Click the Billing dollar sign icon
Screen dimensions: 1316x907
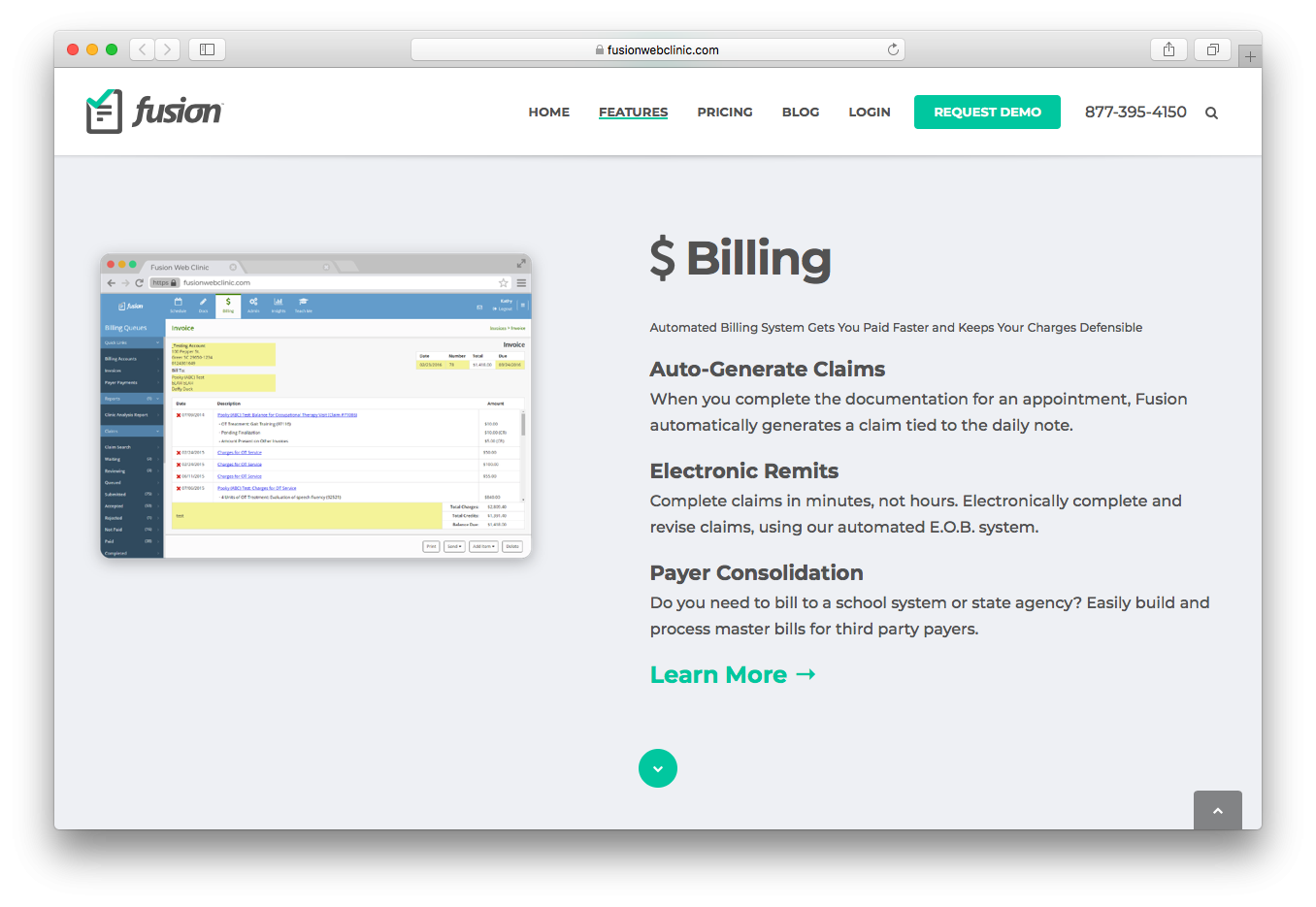[227, 302]
